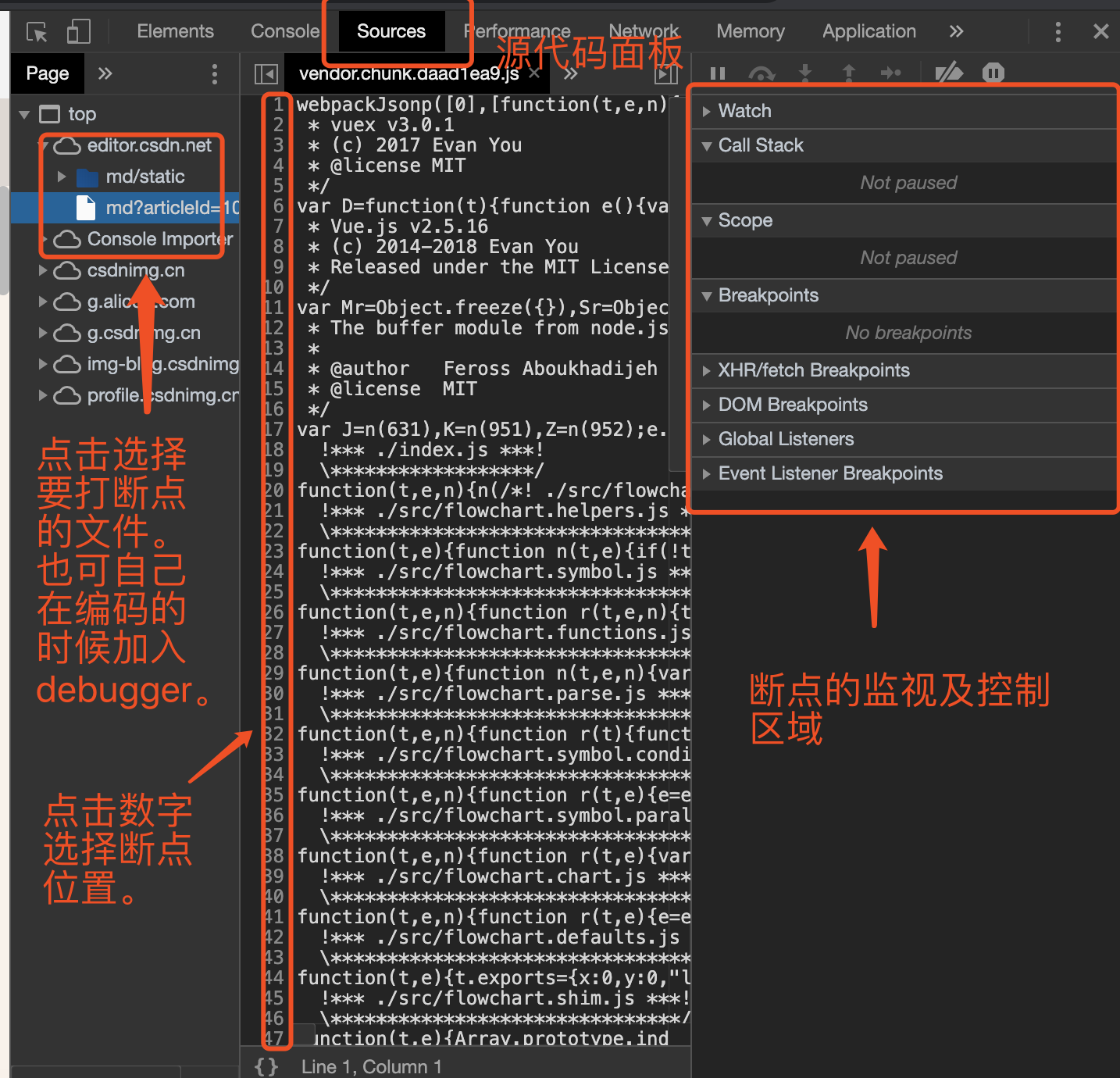The image size is (1120, 1078).
Task: Expand the g.csdnimg.cn domain node
Action: point(43,333)
